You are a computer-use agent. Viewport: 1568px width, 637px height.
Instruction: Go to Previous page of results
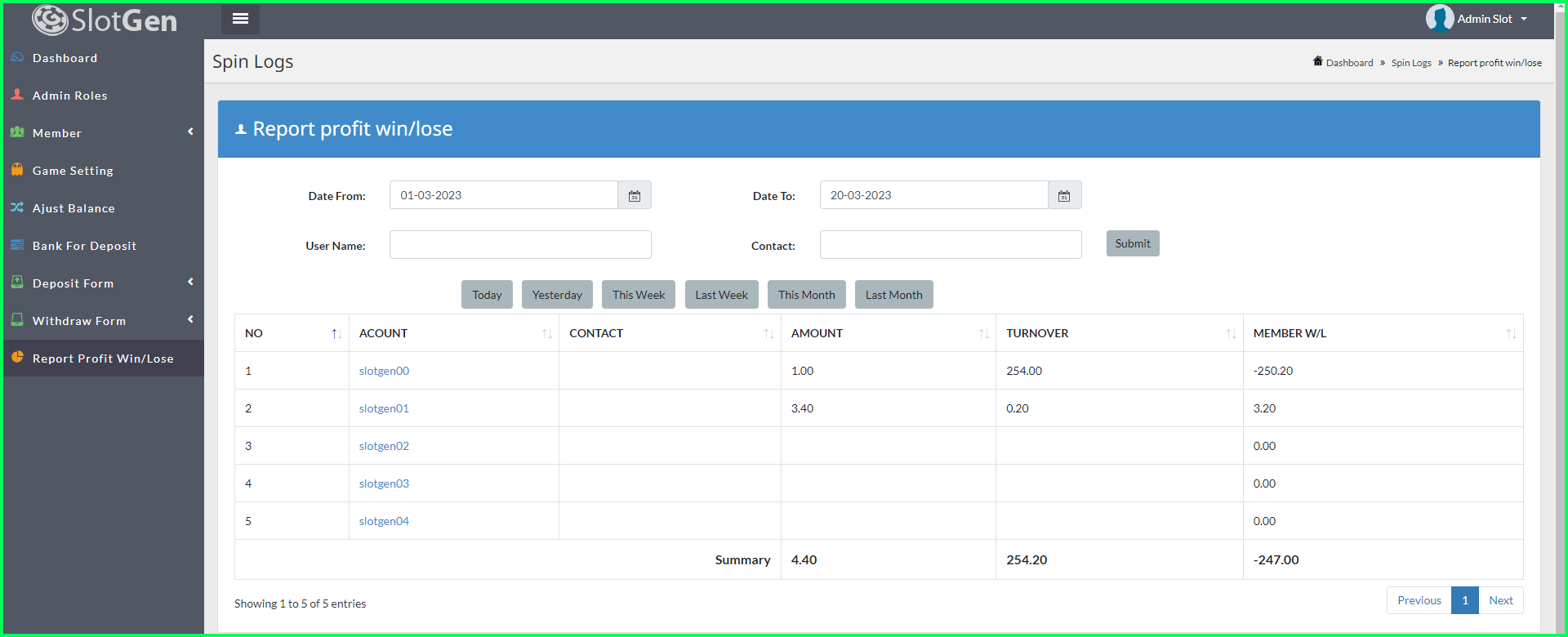coord(1419,600)
